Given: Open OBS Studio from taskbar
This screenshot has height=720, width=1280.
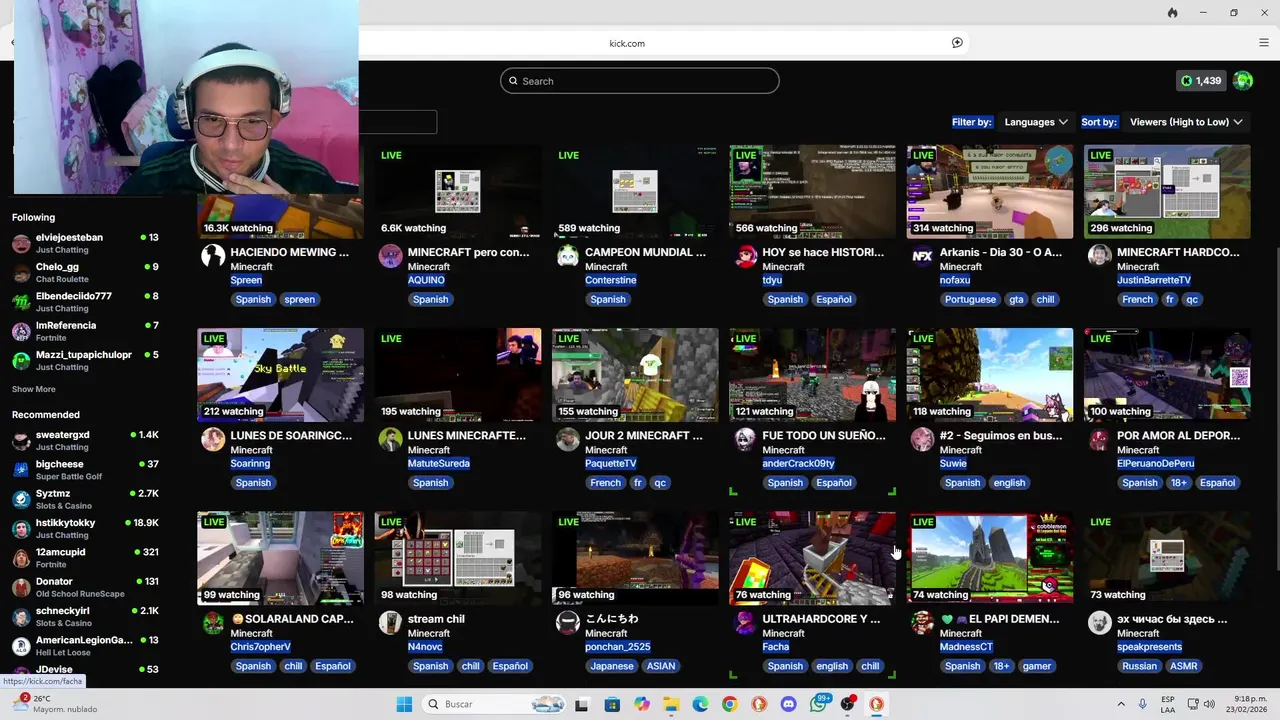Looking at the screenshot, I should [848, 704].
